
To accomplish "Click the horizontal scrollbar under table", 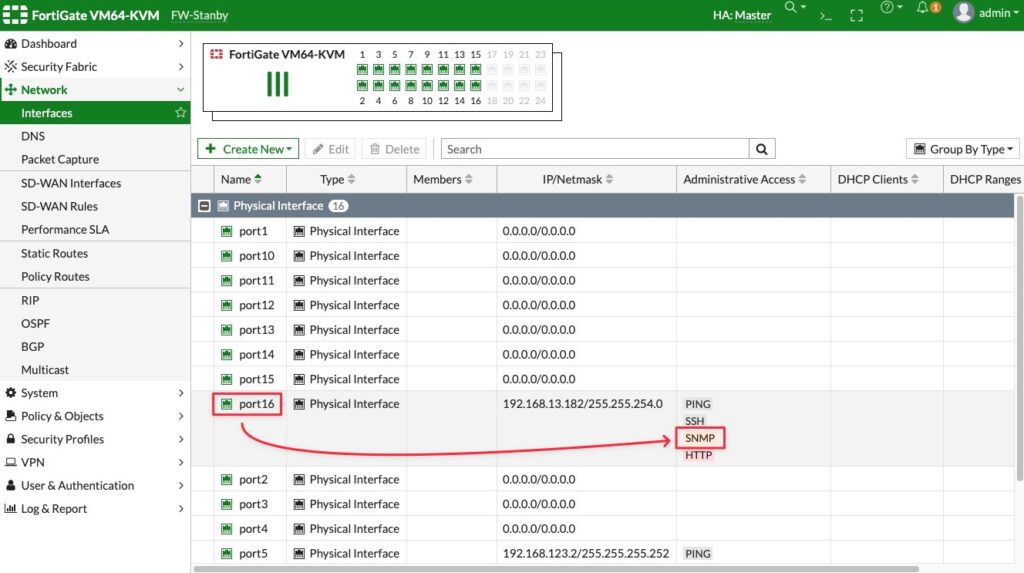I will tap(556, 569).
